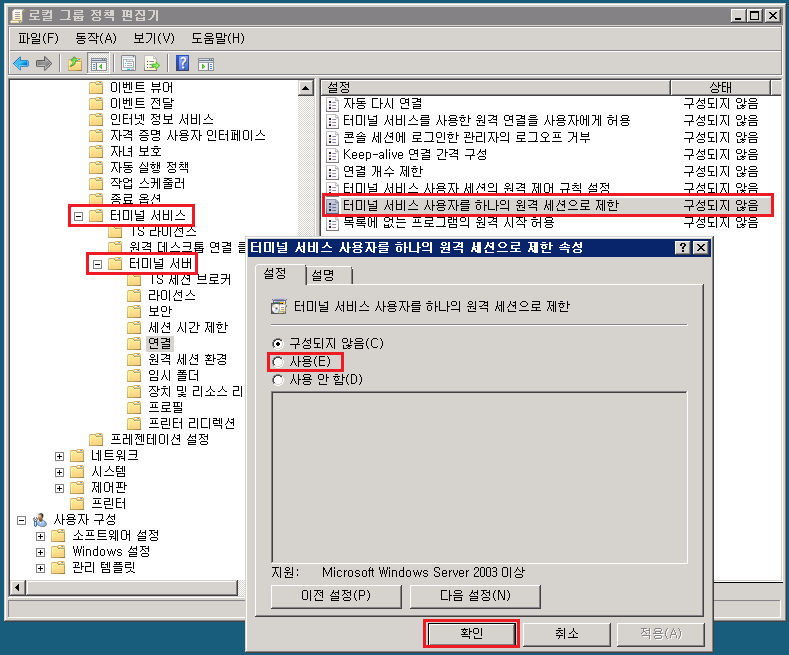Select the 사용 안 함(D) radio button
This screenshot has height=655, width=789.
(x=277, y=379)
